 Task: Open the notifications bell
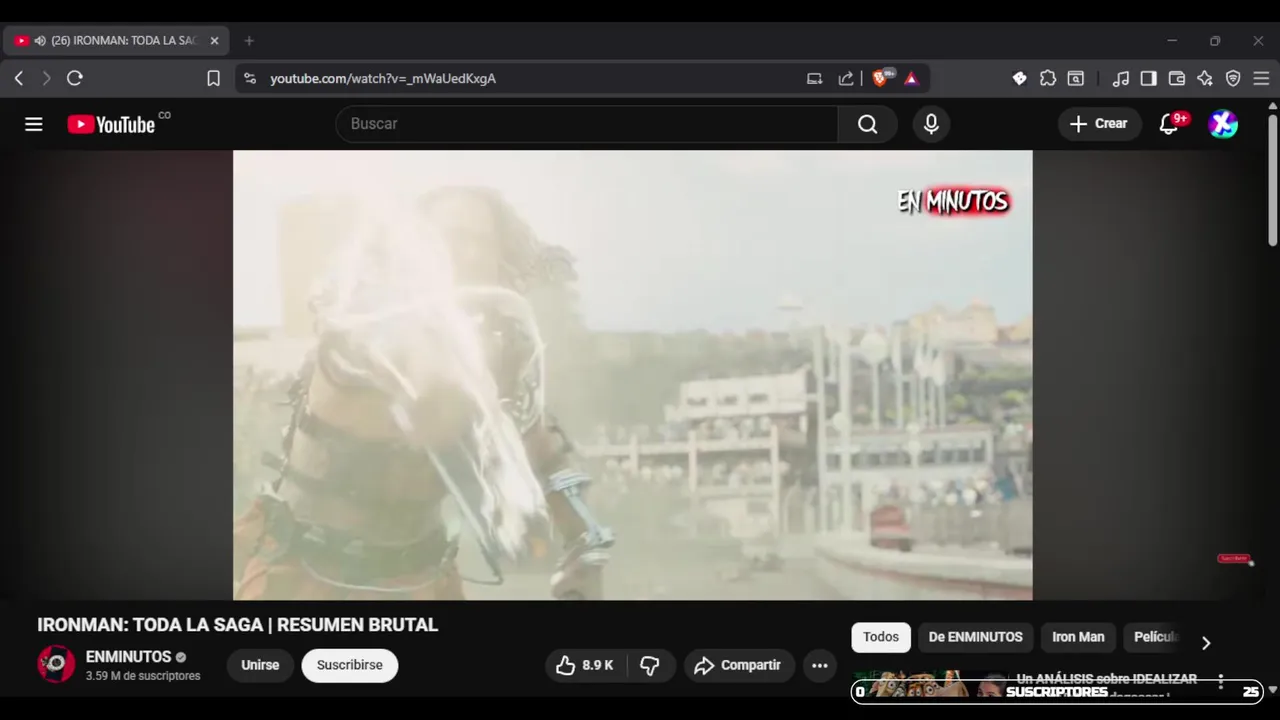coord(1169,124)
